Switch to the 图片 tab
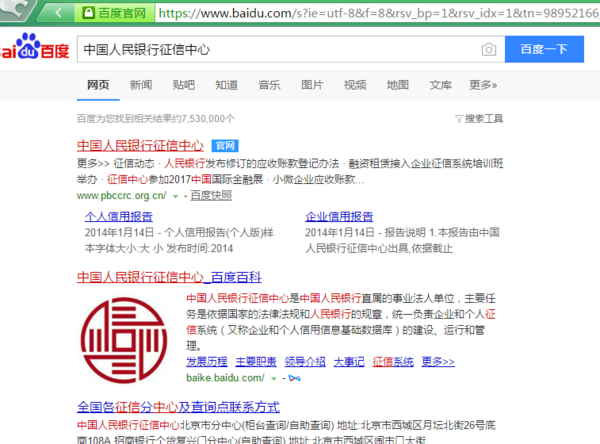 pos(312,85)
